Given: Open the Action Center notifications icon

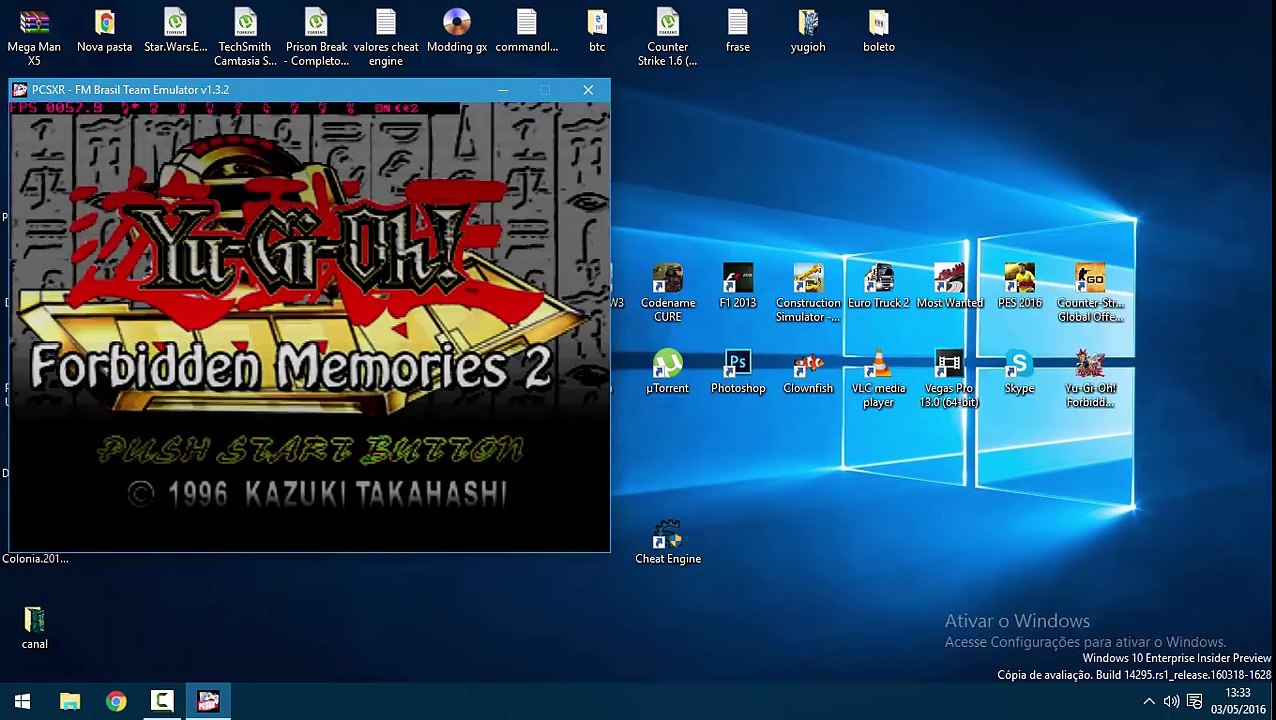Looking at the screenshot, I should 1194,702.
